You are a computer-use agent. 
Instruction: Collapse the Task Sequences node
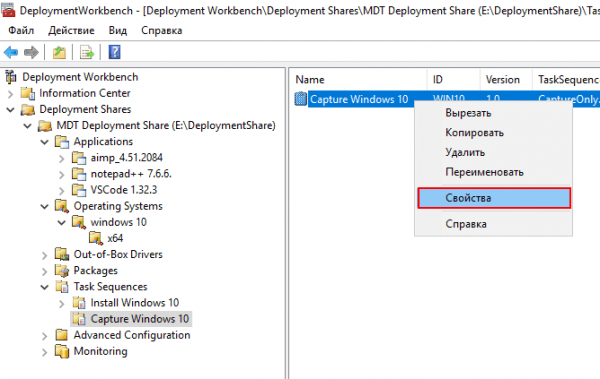click(x=45, y=287)
